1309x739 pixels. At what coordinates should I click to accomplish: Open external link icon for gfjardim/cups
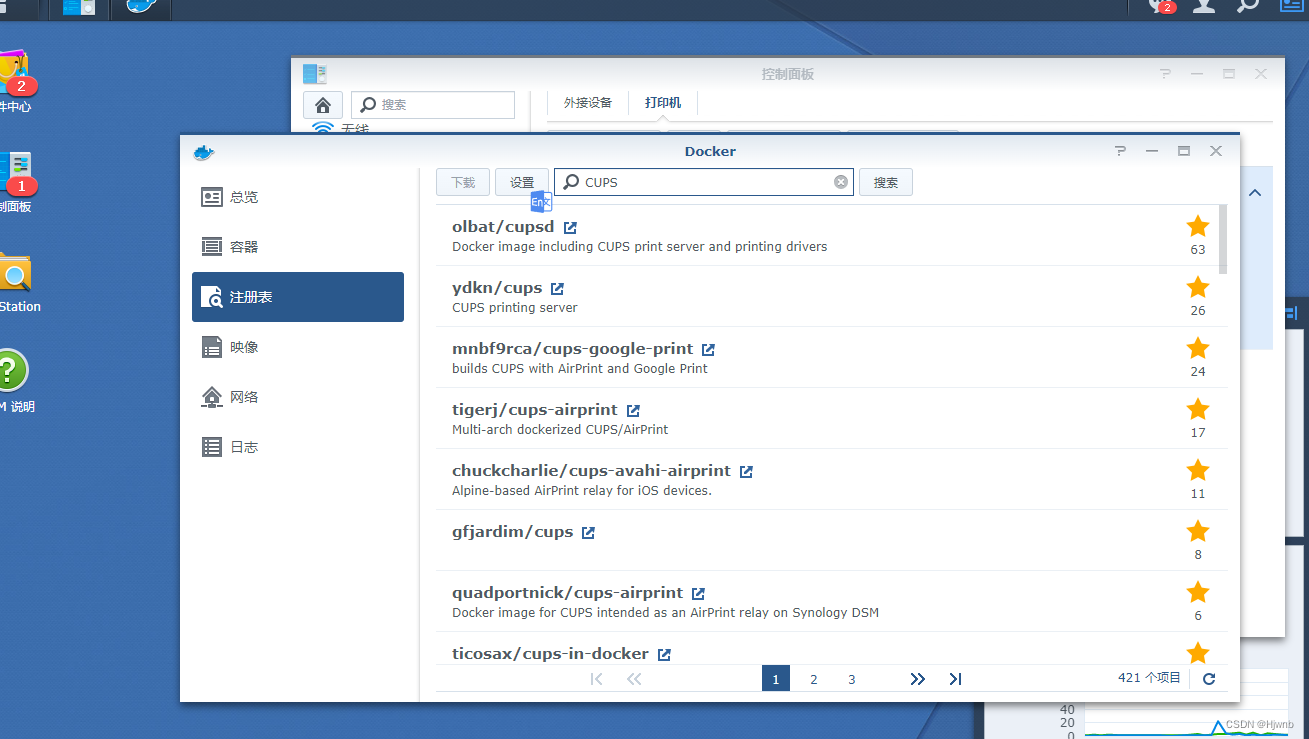tap(589, 533)
